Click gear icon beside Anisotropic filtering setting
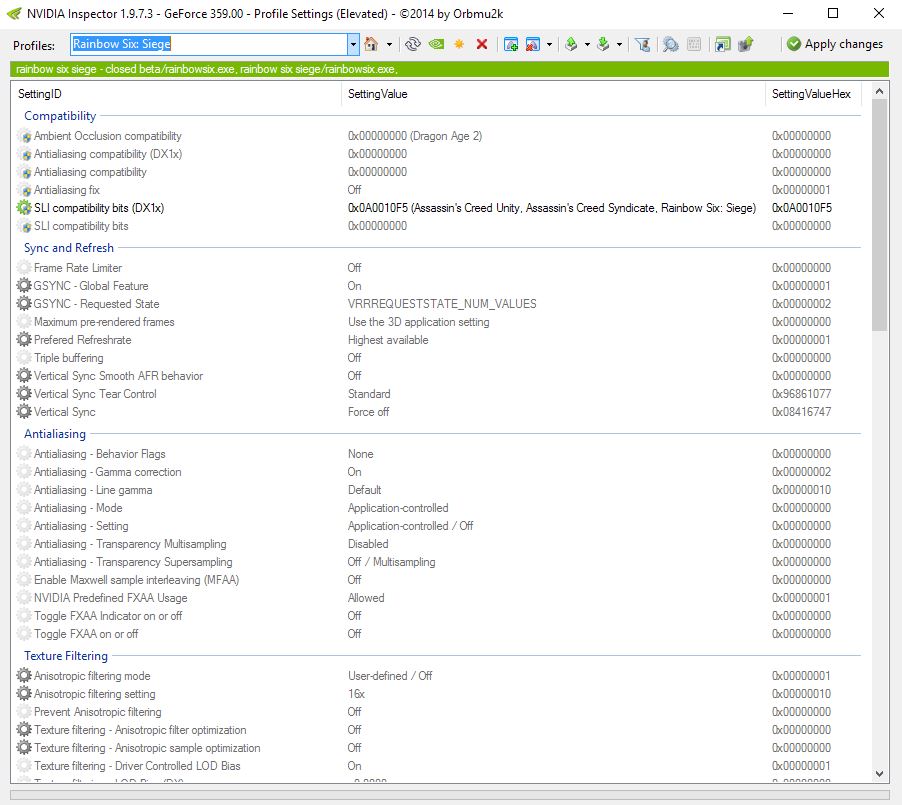 coord(24,693)
